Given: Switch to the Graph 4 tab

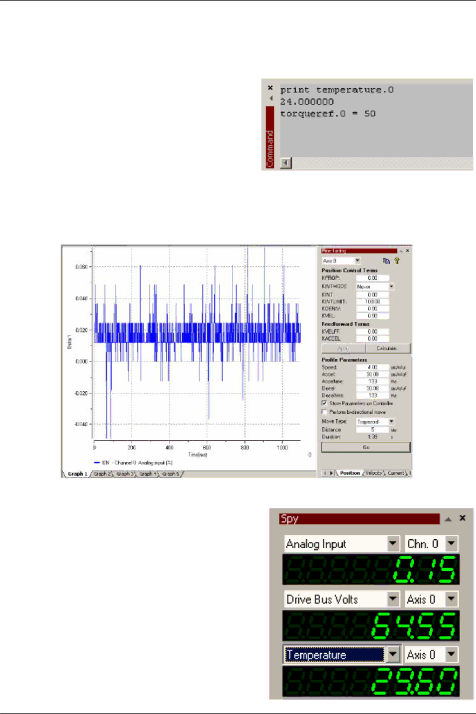Looking at the screenshot, I should pyautogui.click(x=148, y=474).
